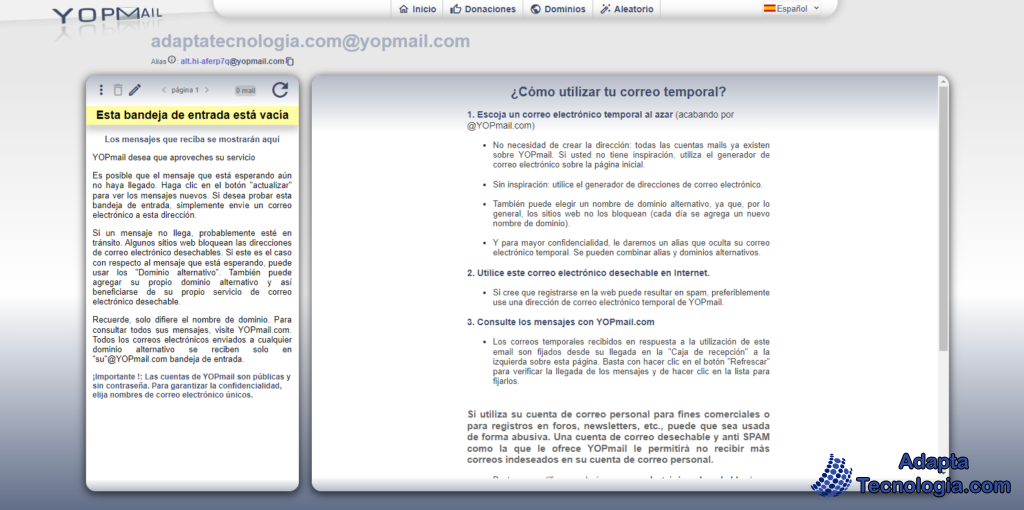Open the Español language dropdown

tap(791, 9)
